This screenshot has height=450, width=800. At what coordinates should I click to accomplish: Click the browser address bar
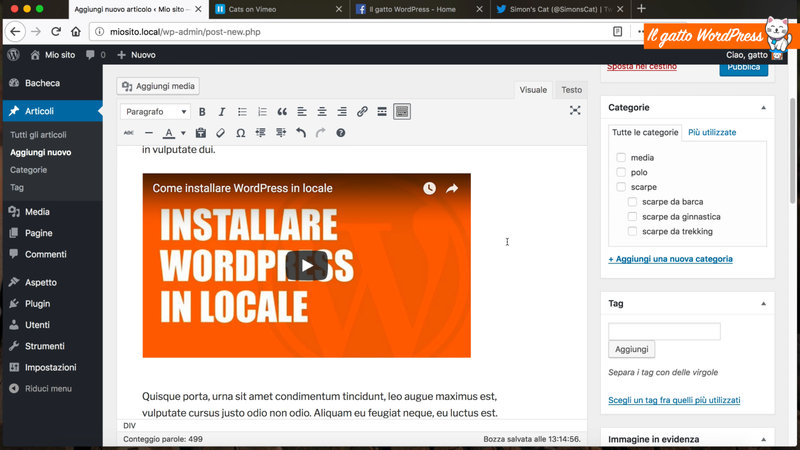352,32
